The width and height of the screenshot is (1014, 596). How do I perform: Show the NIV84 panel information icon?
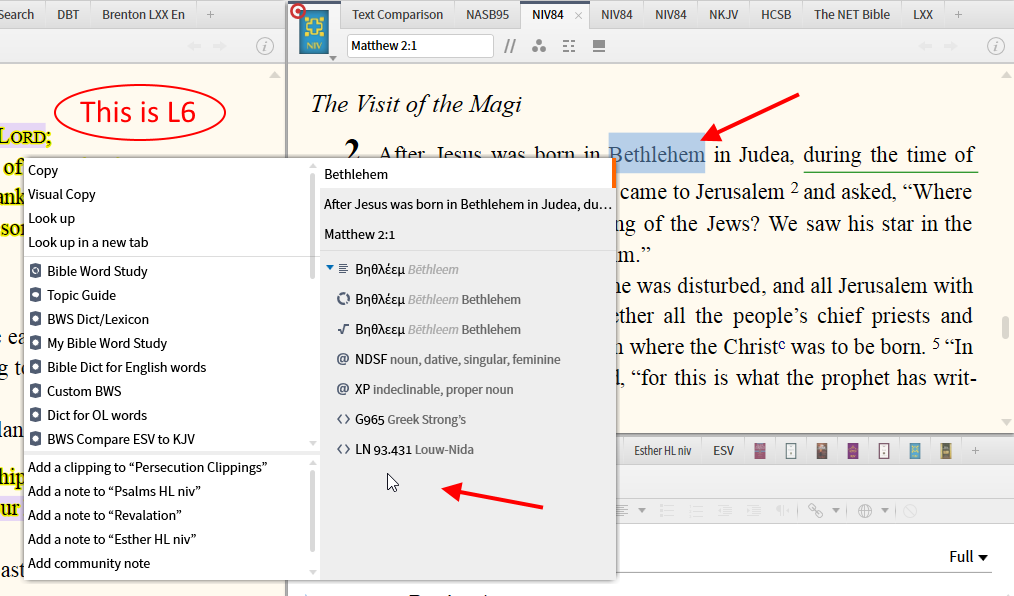click(995, 46)
